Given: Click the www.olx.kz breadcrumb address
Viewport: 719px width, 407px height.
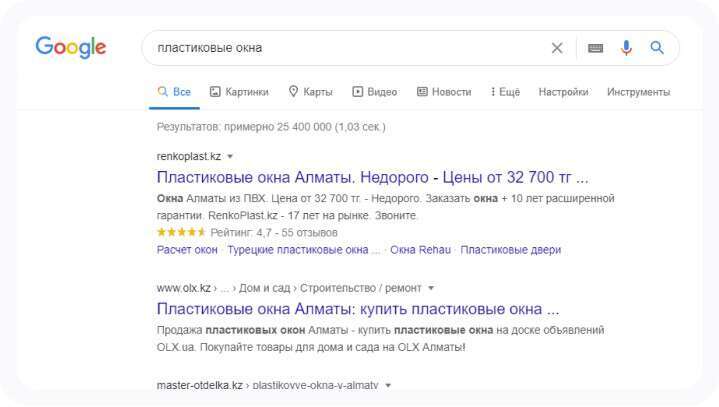Looking at the screenshot, I should 289,288.
